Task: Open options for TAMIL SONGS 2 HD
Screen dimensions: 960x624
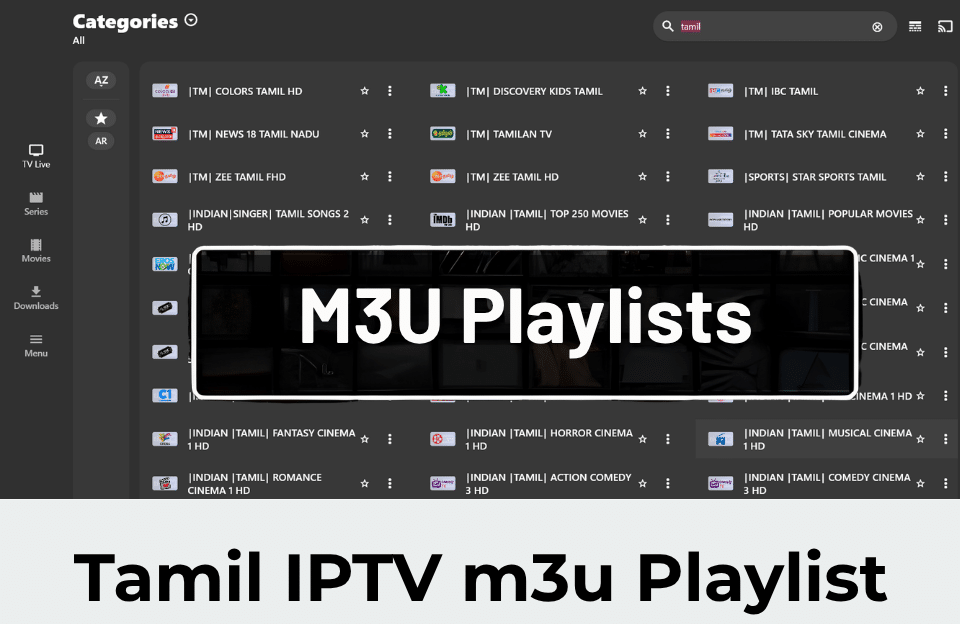Action: pyautogui.click(x=389, y=219)
